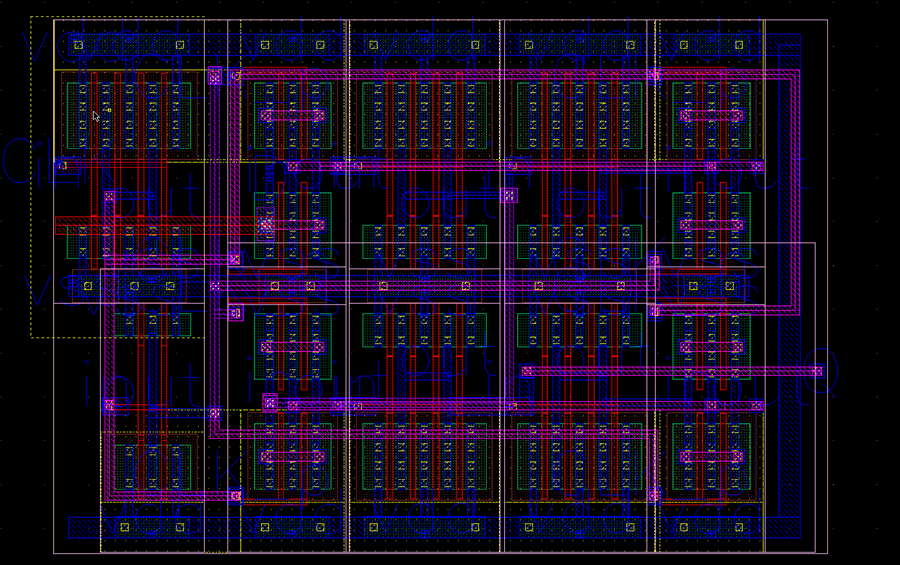This screenshot has width=900, height=565.
Task: Click the top-left contact in the upper power rail
Action: click(x=78, y=44)
